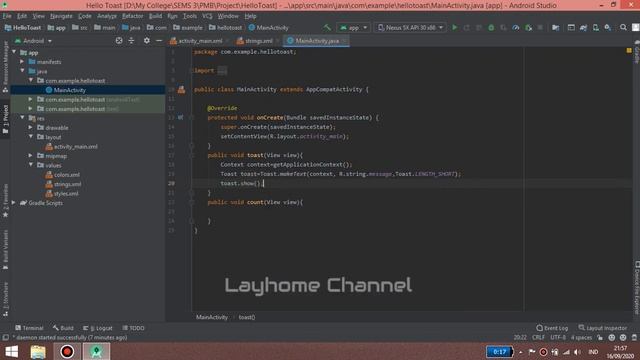Sync project with Gradle files icon
This screenshot has height=360, width=640.
583,28
